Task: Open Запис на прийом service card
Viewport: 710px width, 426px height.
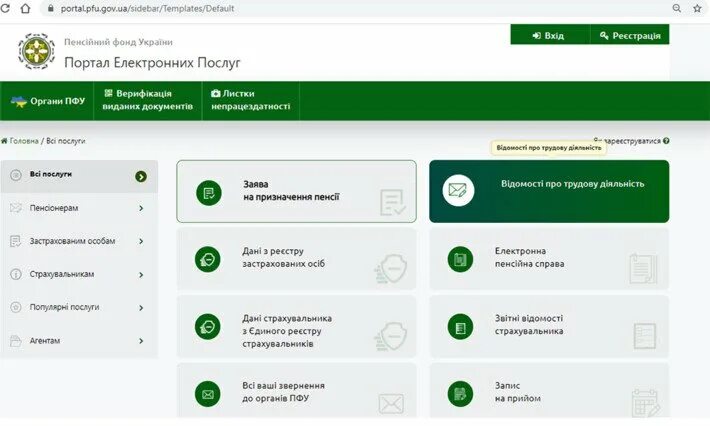Action: 549,390
